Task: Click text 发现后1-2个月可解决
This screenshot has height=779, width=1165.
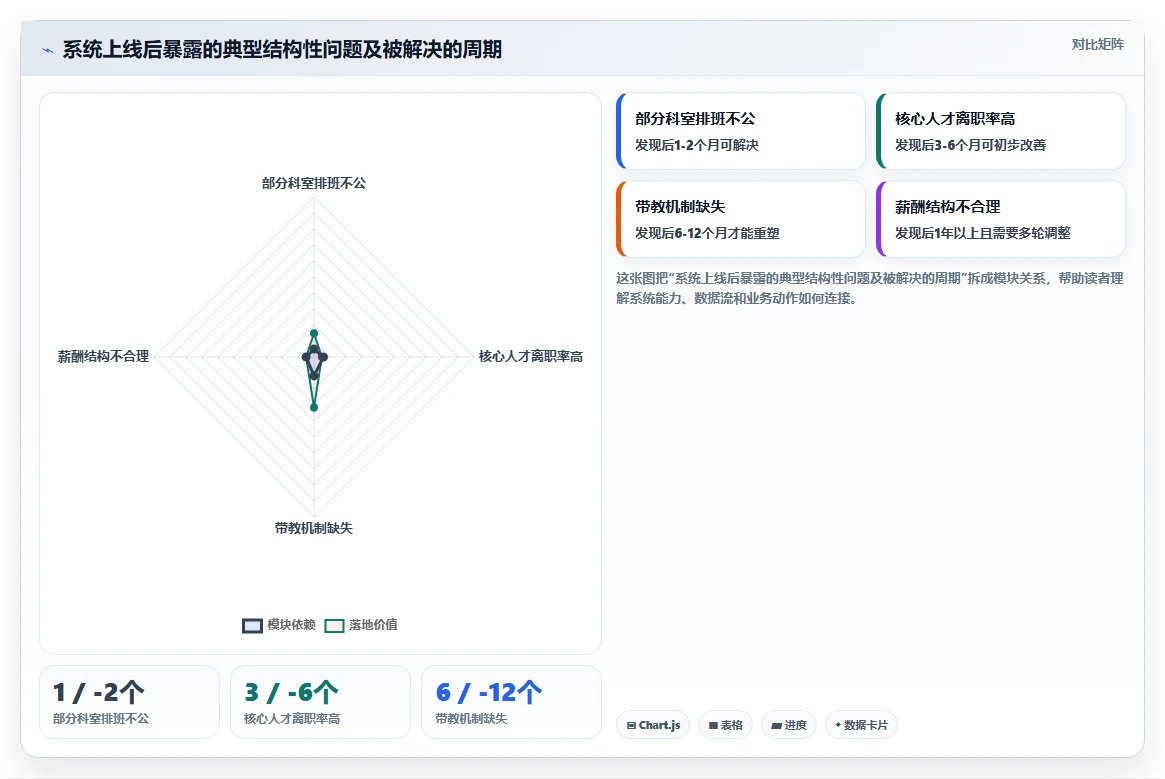Action: coord(696,145)
